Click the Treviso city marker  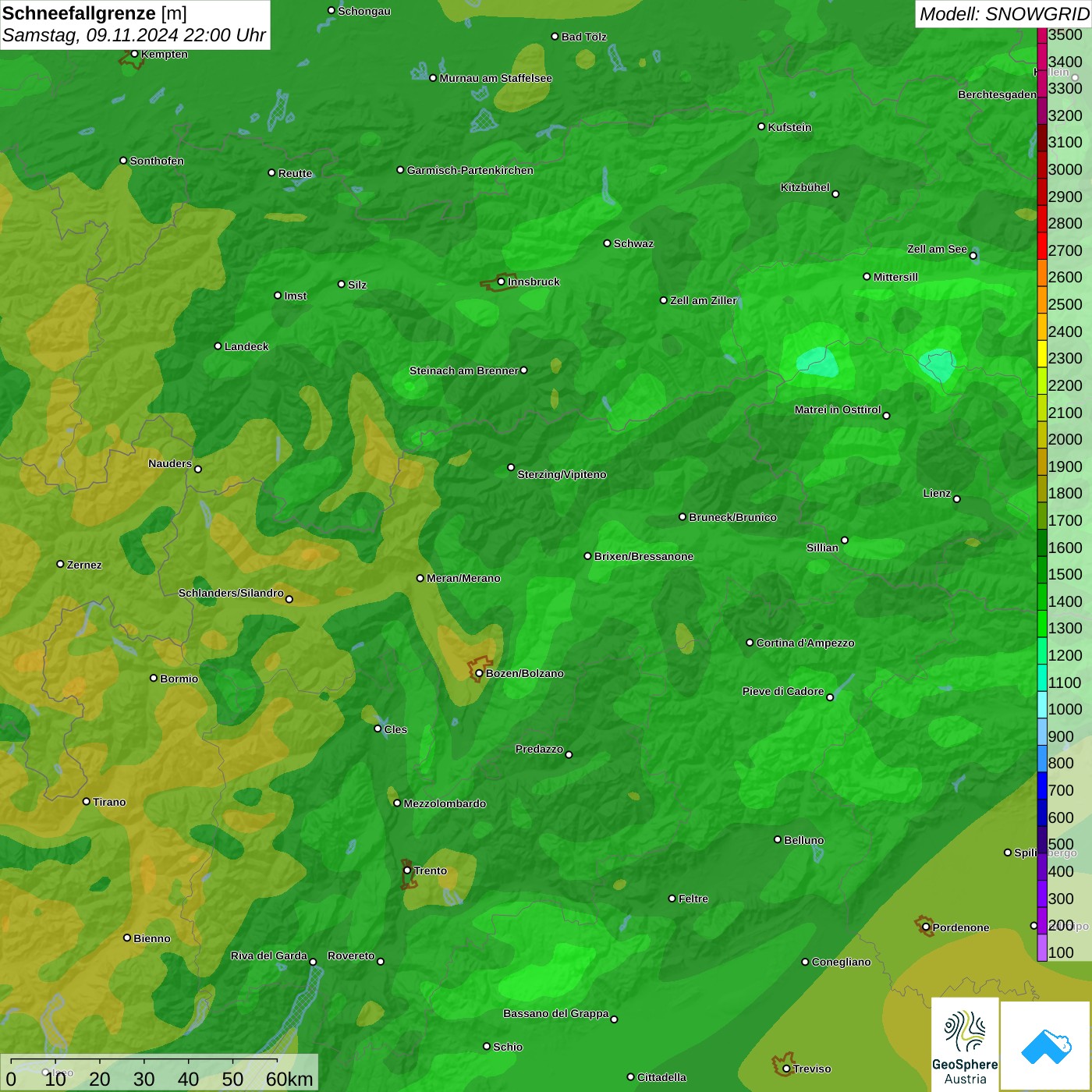(786, 1069)
